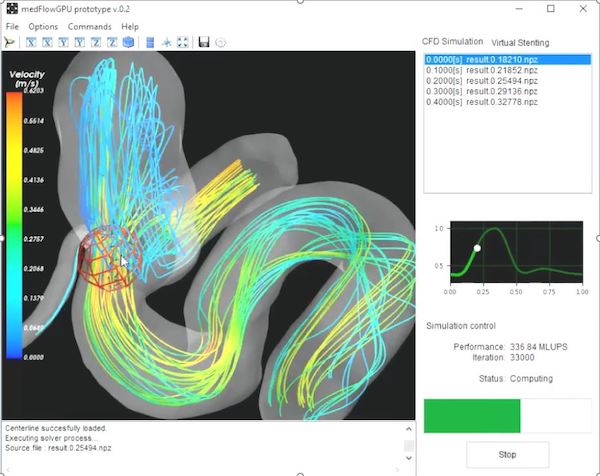The width and height of the screenshot is (600, 476).
Task: Click the red wireframe sphere in the viewport
Action: coord(110,259)
